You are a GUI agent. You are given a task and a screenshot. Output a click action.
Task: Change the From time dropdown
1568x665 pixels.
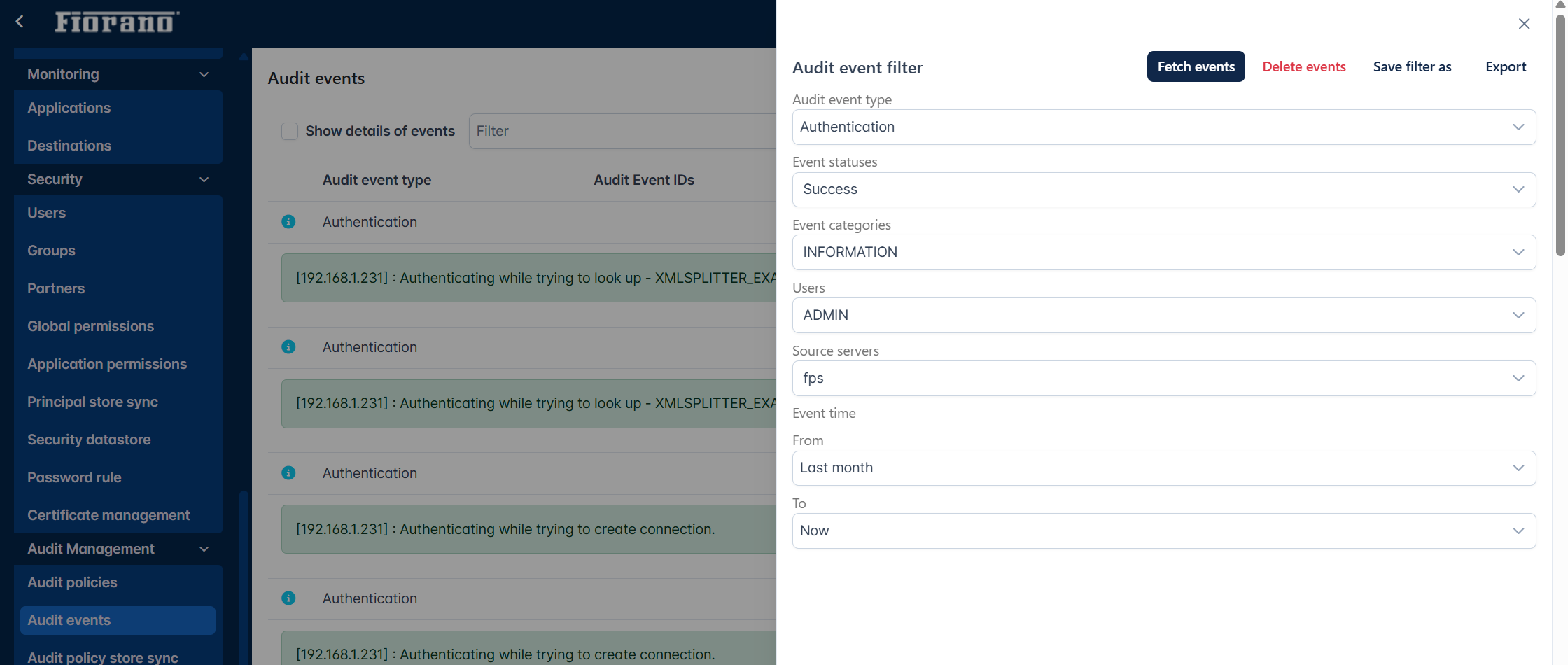pyautogui.click(x=1163, y=468)
